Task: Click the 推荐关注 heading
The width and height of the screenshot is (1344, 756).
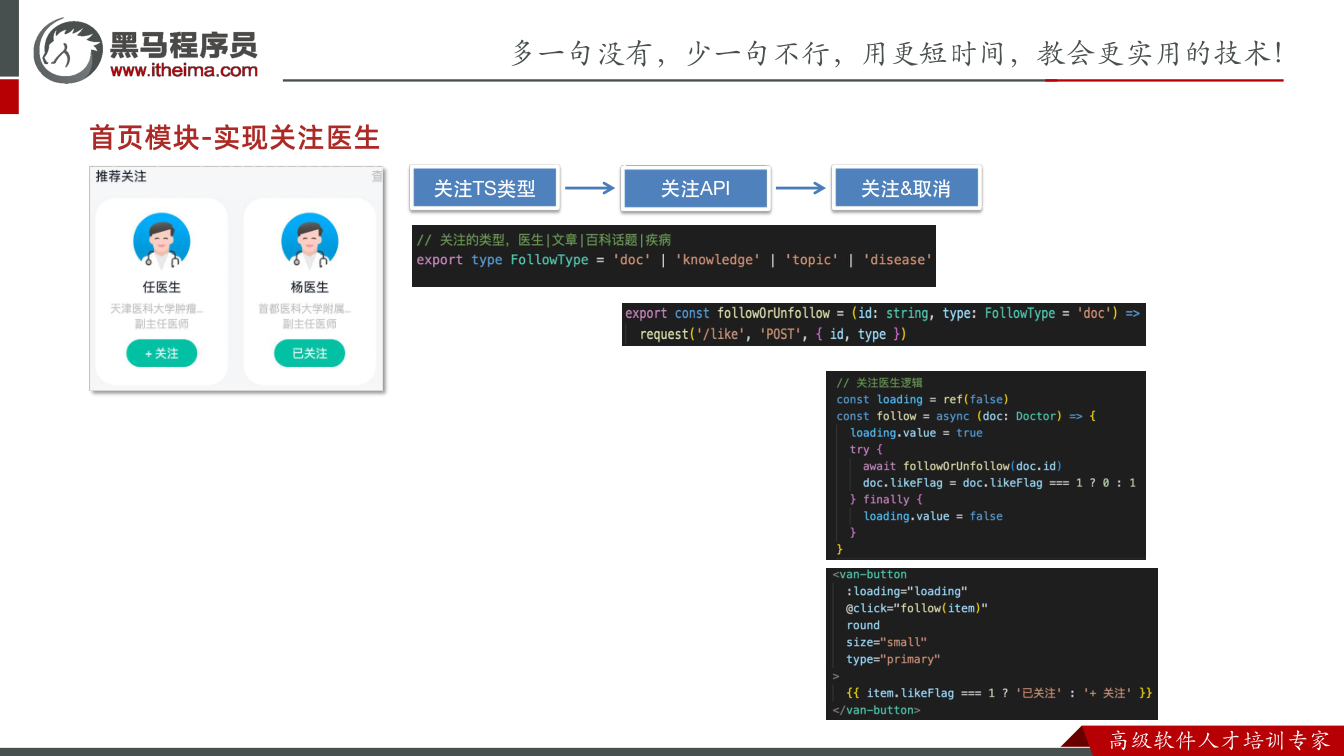Action: 121,176
